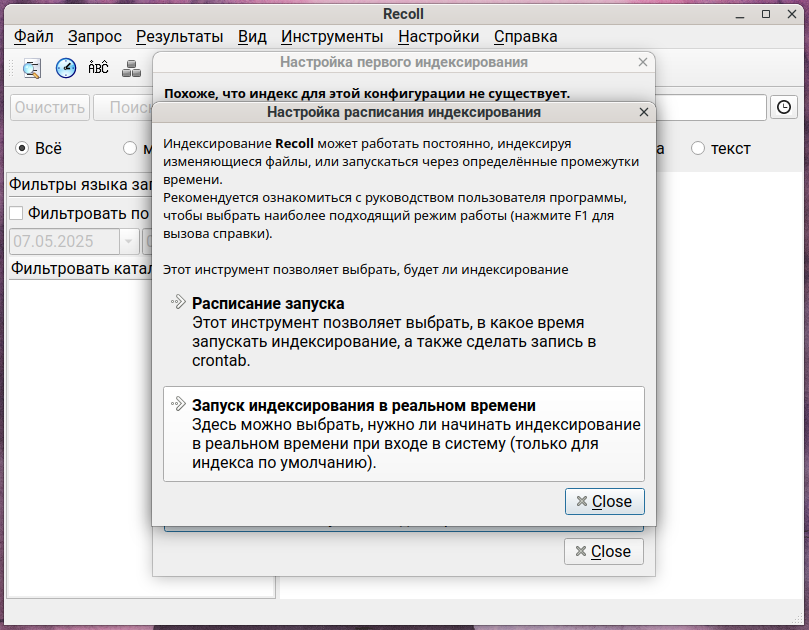Open the Файл menu
Screen dimensions: 809x630
click(x=34, y=37)
